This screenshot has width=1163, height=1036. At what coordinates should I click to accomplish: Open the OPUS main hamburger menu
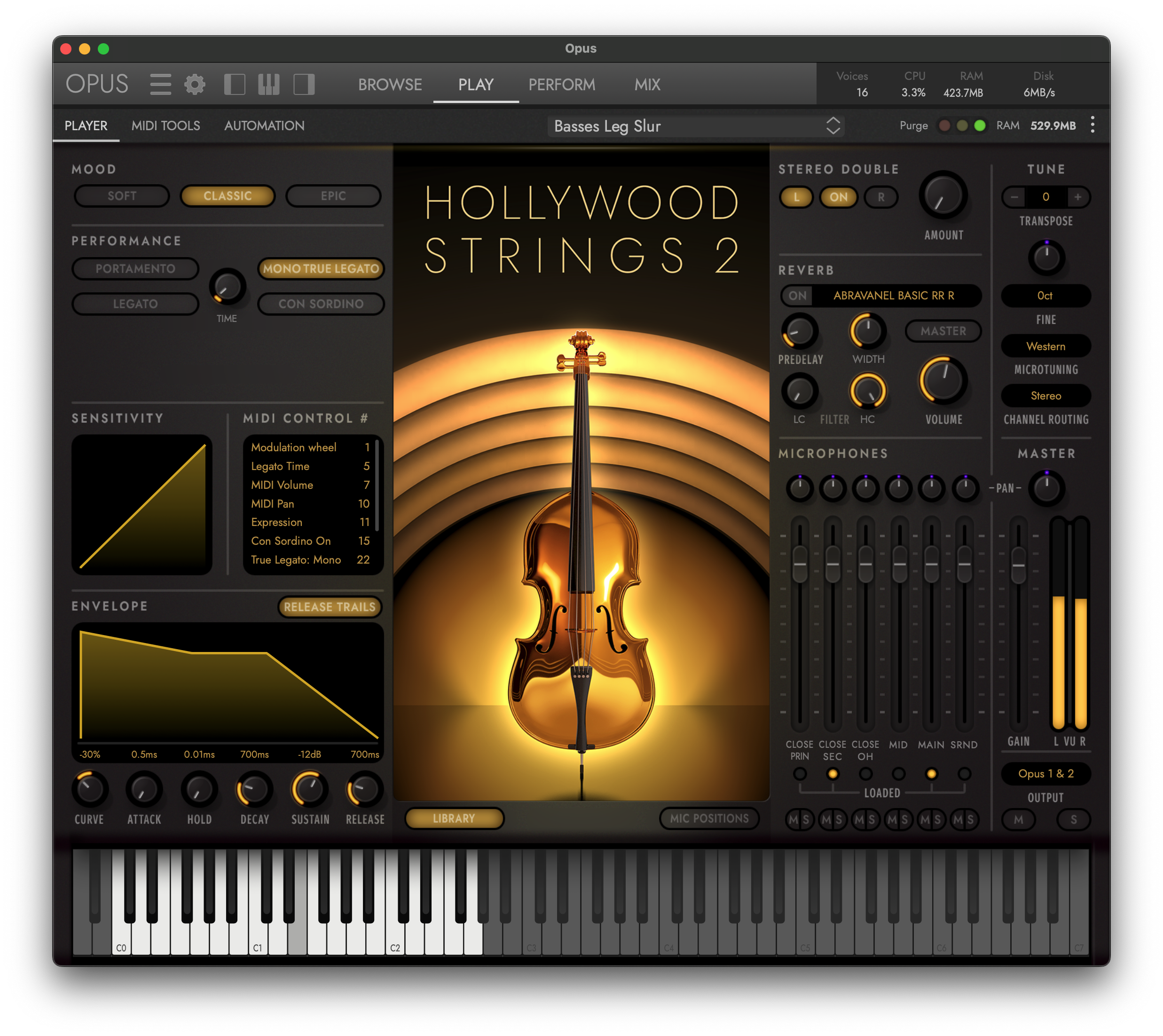coord(160,84)
